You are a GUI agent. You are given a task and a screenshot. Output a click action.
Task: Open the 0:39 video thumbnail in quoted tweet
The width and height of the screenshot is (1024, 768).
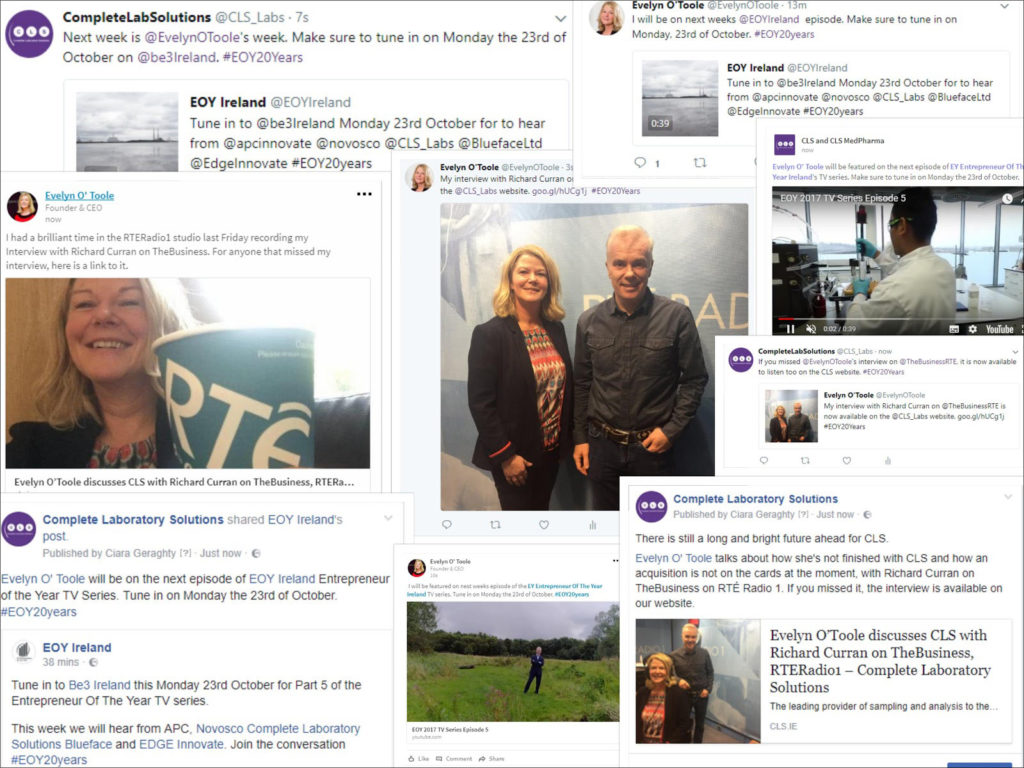click(680, 98)
